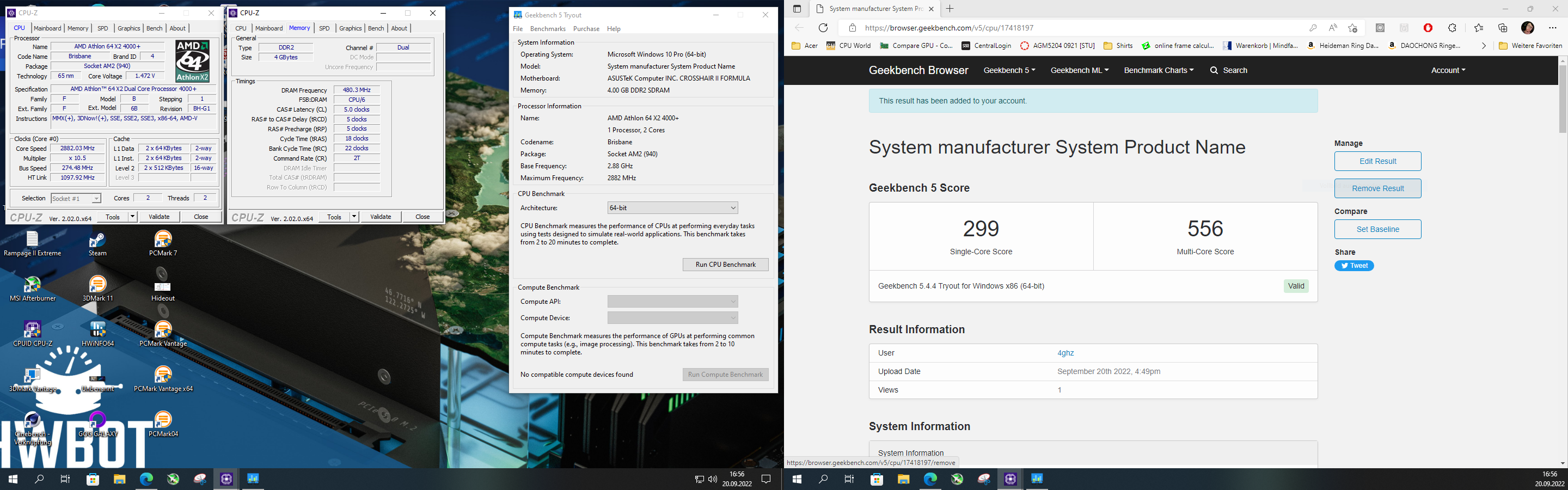Select the PCMark Vantage x64 desktop icon

163,379
